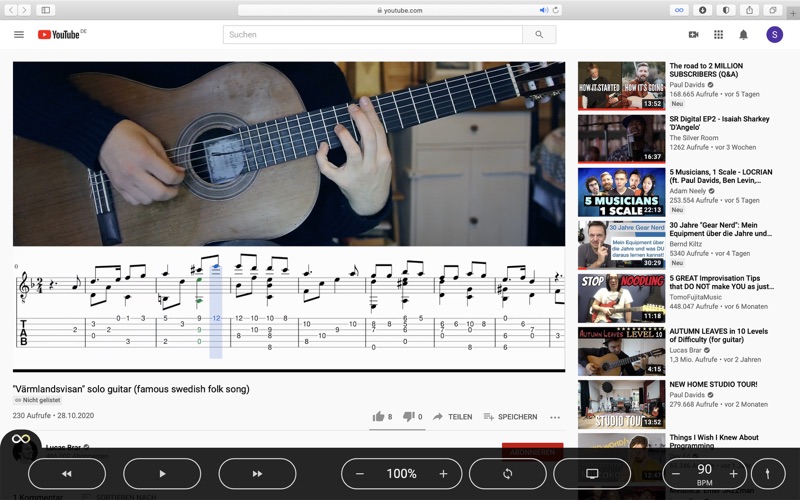Dislike the video with thumbs down

[409, 417]
